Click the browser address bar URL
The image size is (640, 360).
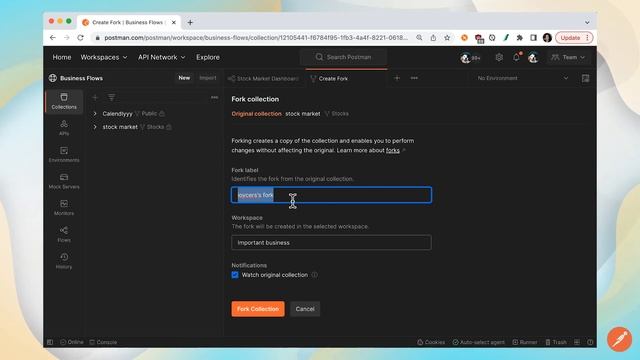point(255,38)
